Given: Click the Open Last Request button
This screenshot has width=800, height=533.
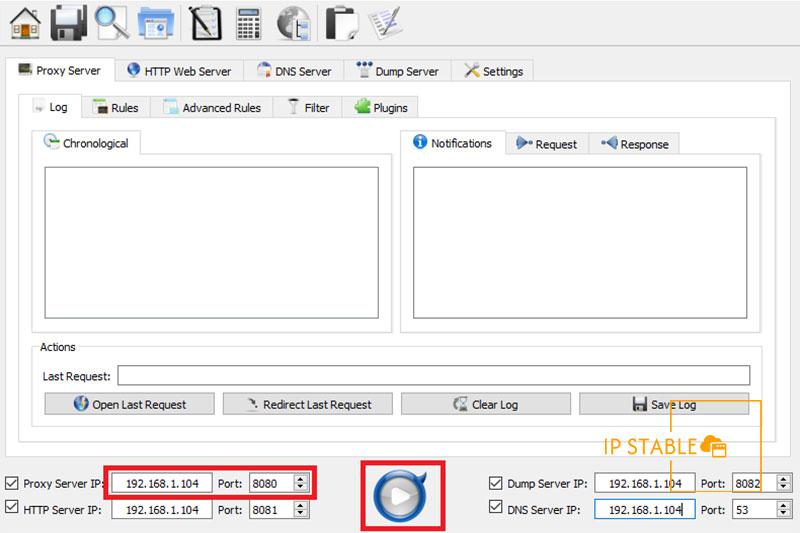Looking at the screenshot, I should 130,404.
